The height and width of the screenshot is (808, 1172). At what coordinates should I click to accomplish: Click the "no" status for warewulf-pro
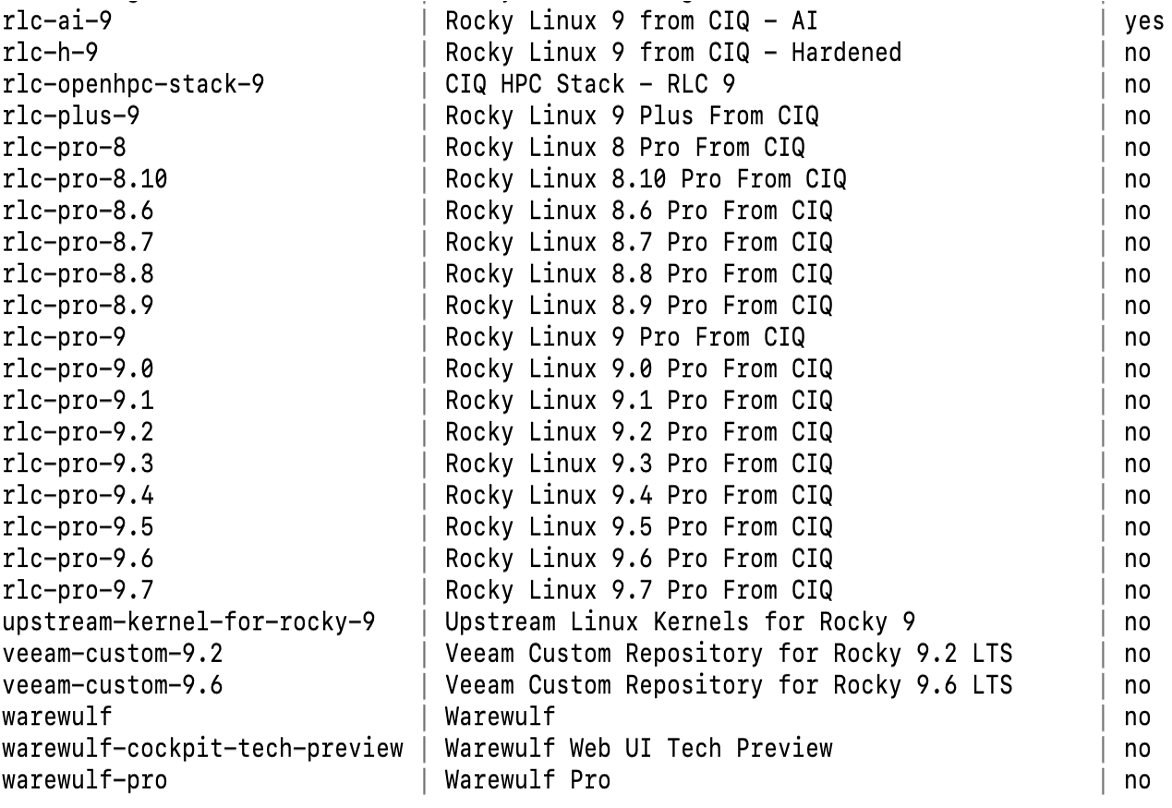[x=1138, y=781]
